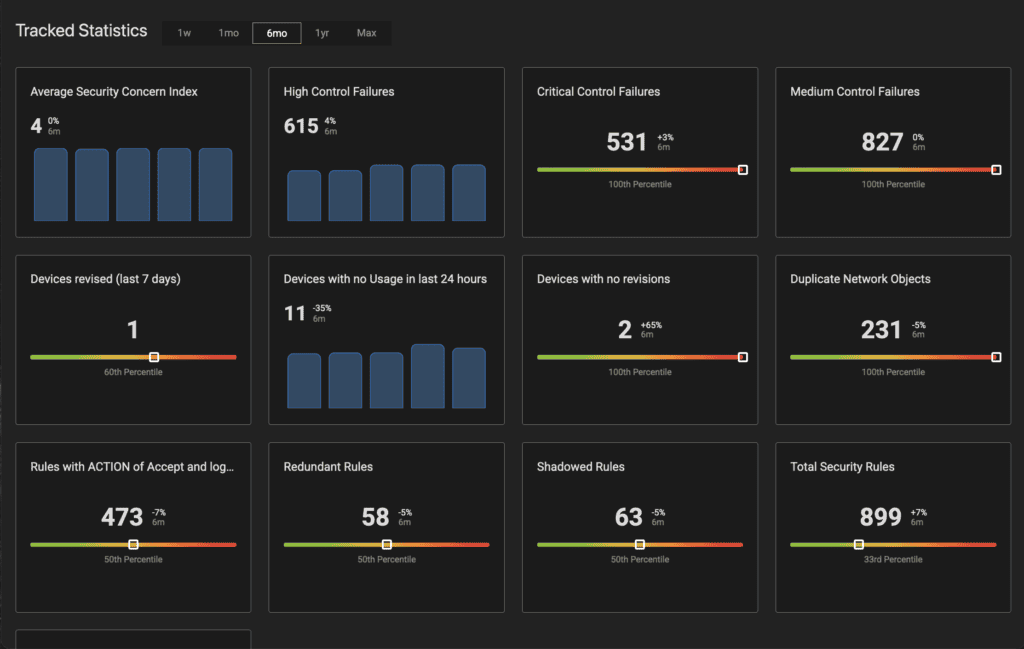
Task: Click the Shadowed Rules percentile slider
Action: point(639,545)
